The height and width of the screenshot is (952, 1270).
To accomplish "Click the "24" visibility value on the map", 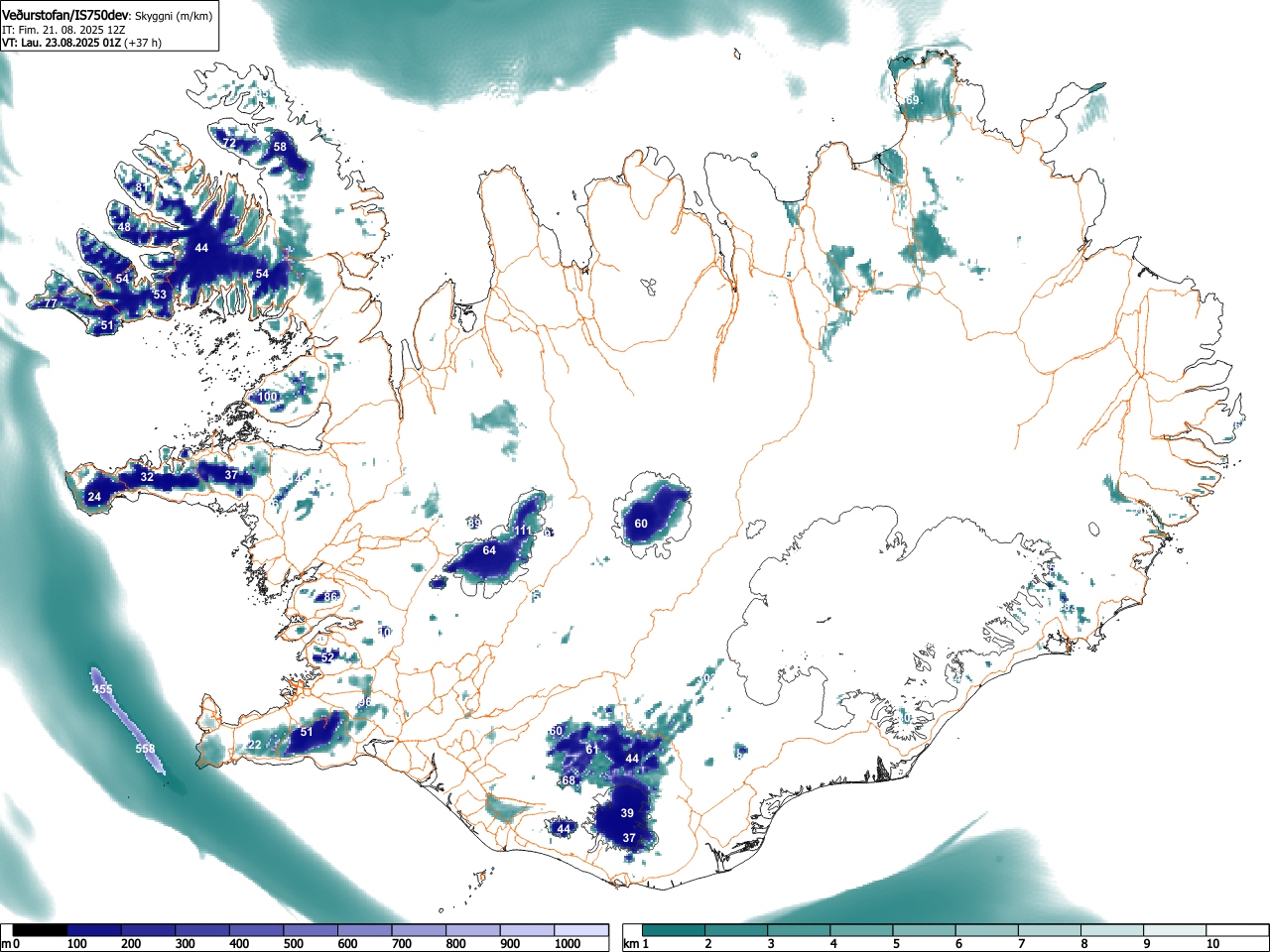I will [94, 497].
